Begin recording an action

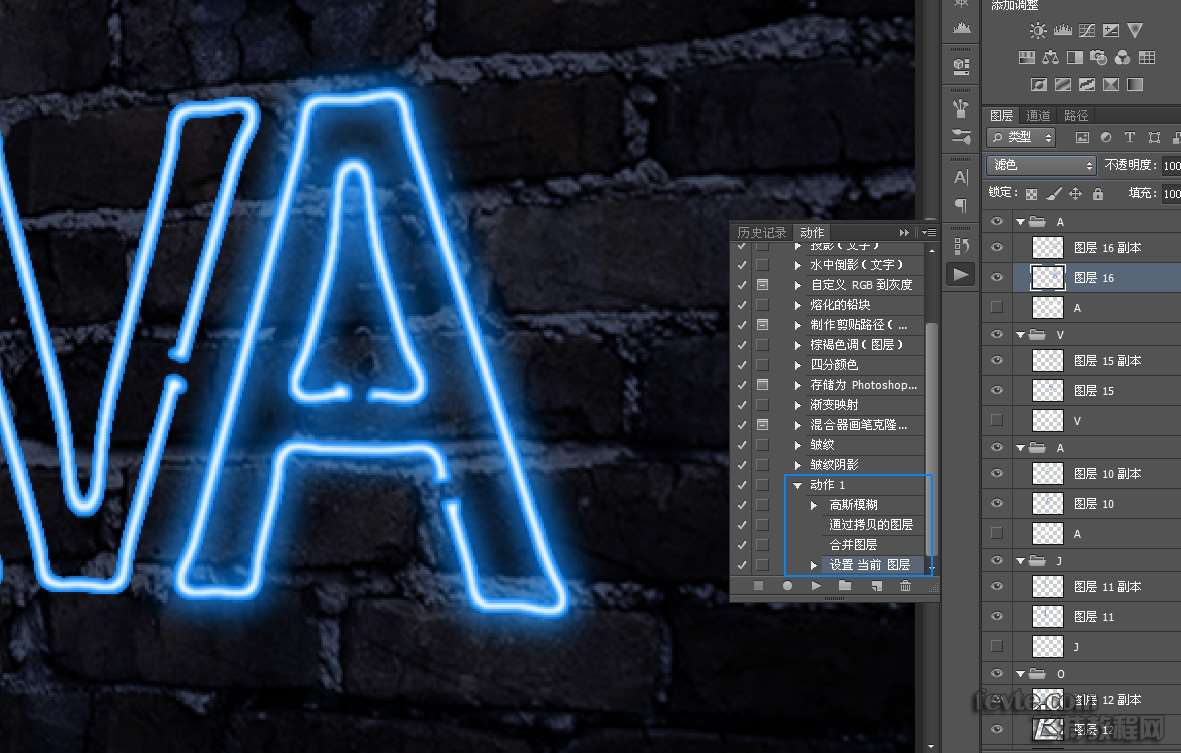[x=787, y=586]
